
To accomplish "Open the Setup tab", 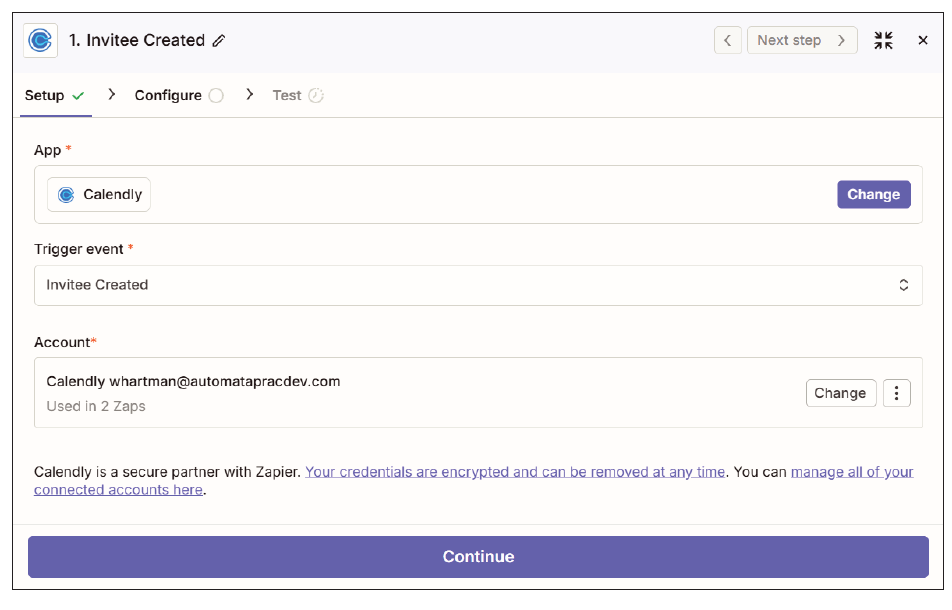I will 55,95.
